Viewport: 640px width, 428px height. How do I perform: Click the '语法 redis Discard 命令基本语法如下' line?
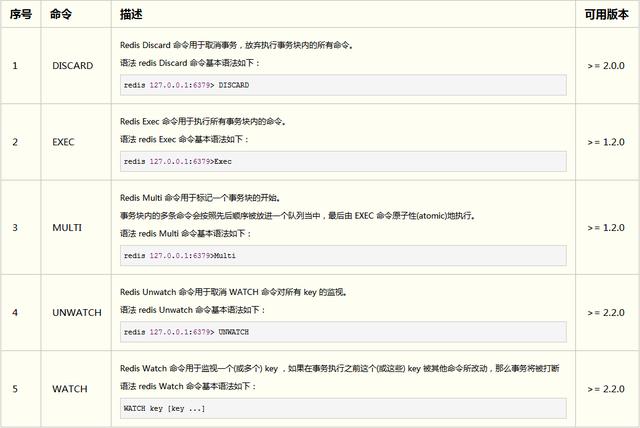(x=189, y=63)
